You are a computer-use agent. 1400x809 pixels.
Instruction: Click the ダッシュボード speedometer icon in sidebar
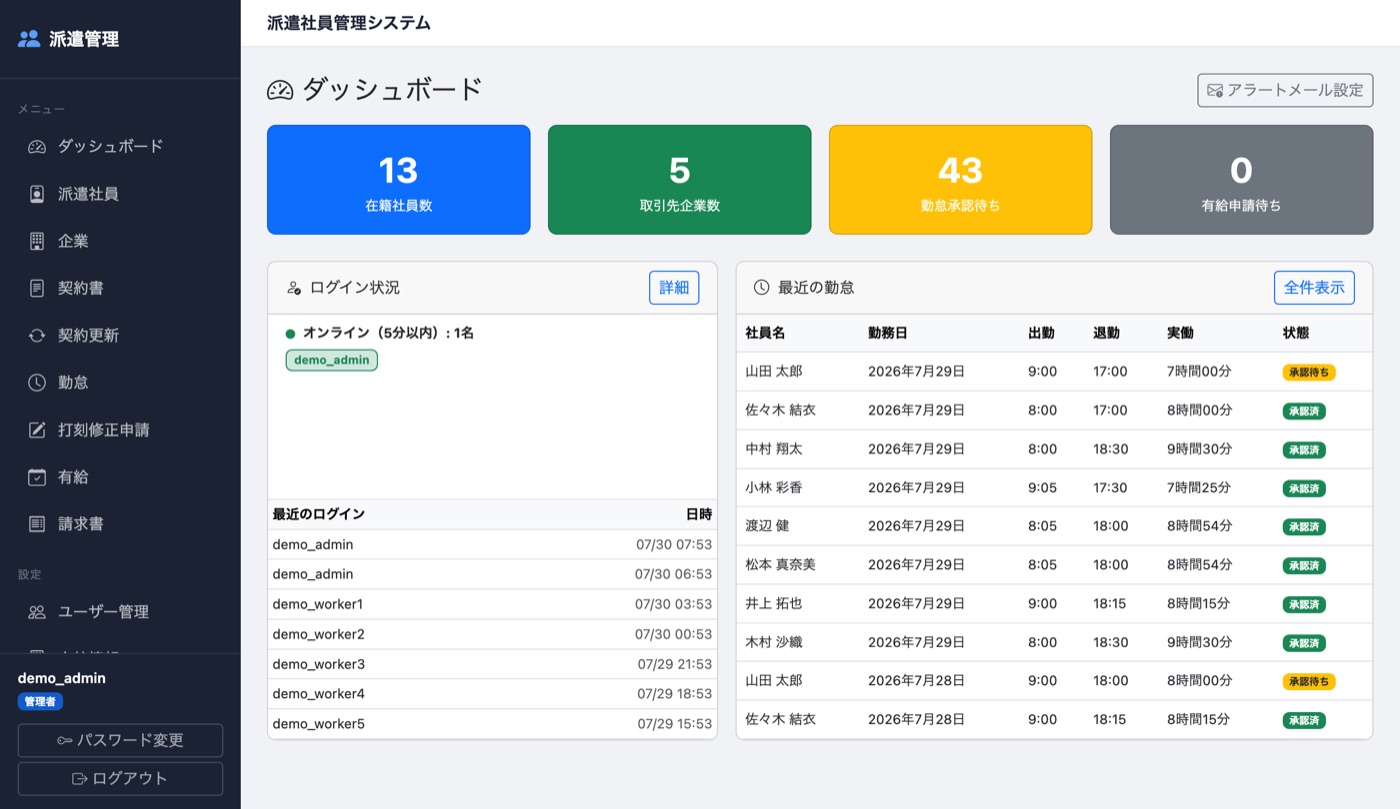pos(37,146)
